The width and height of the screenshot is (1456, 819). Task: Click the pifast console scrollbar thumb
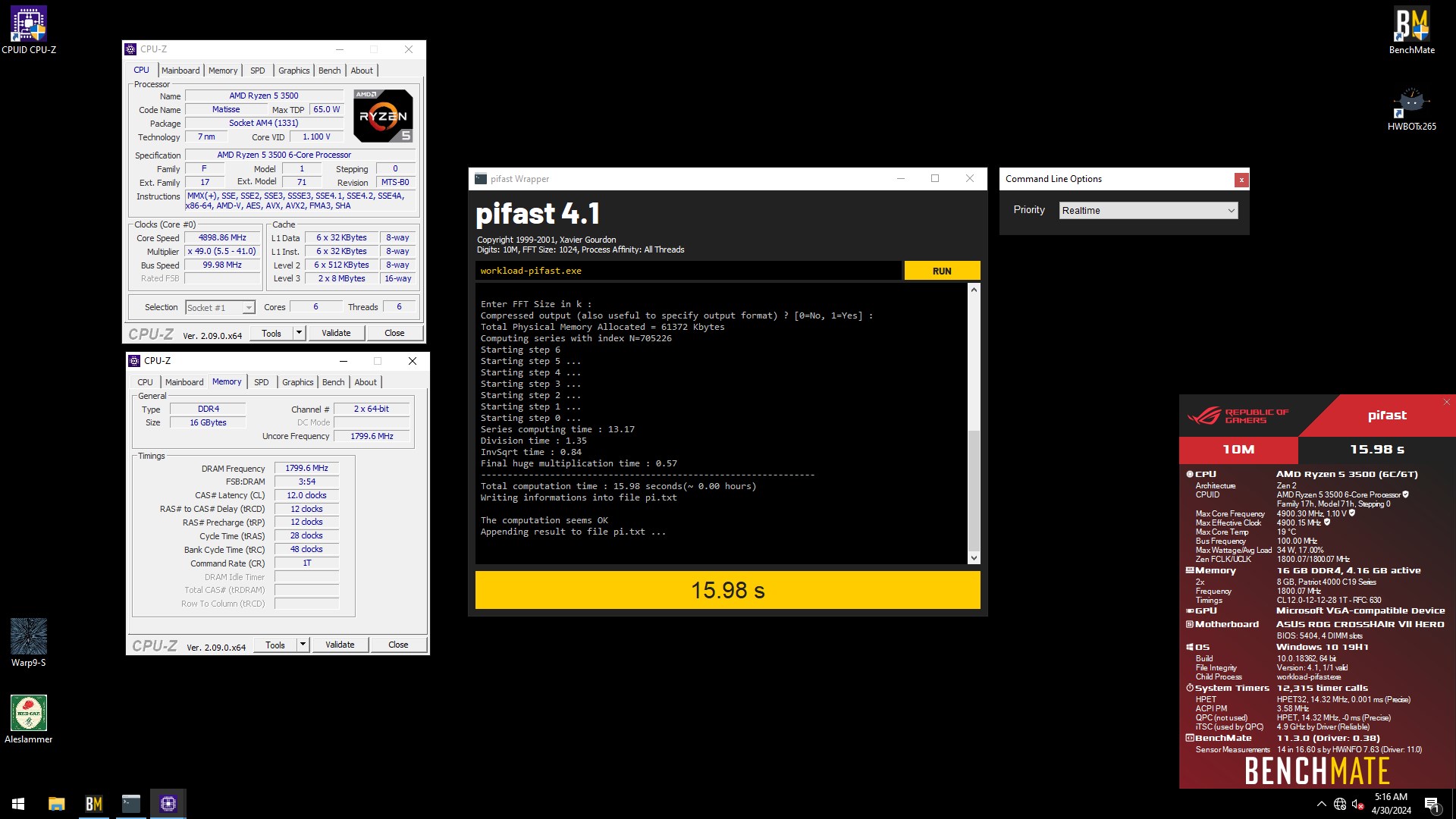[974, 490]
